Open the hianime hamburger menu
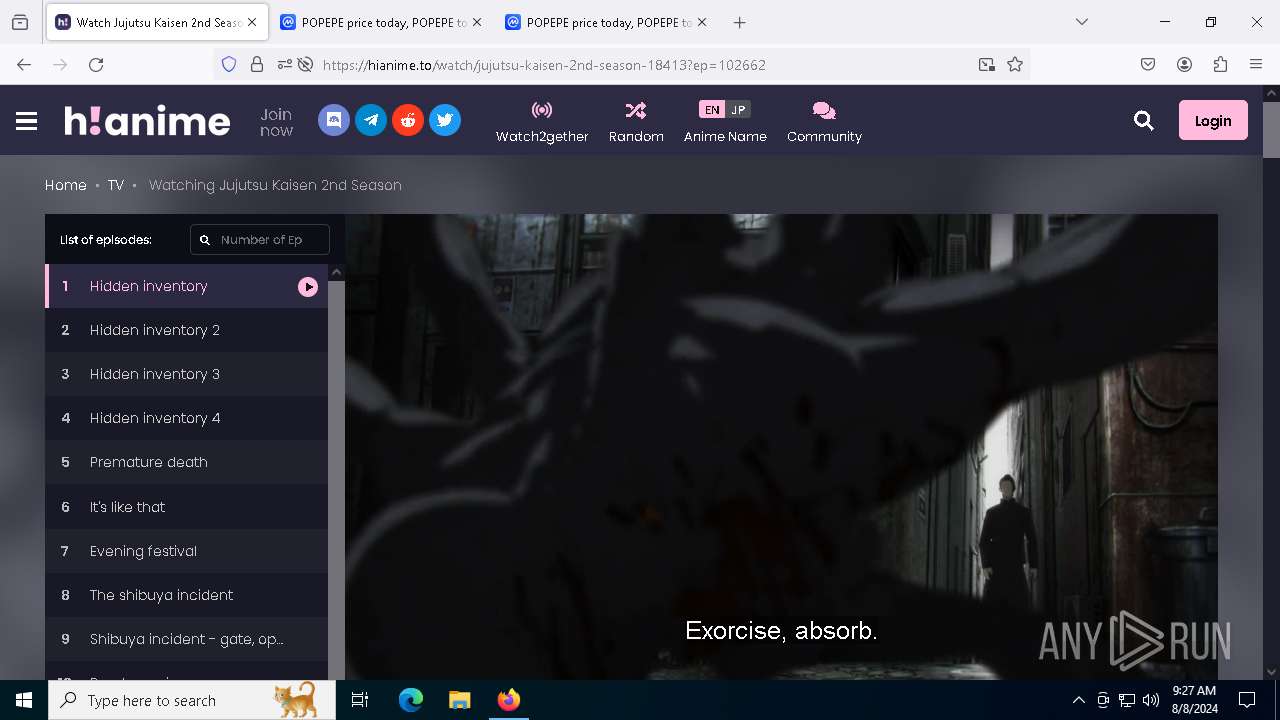1280x720 pixels. tap(27, 121)
